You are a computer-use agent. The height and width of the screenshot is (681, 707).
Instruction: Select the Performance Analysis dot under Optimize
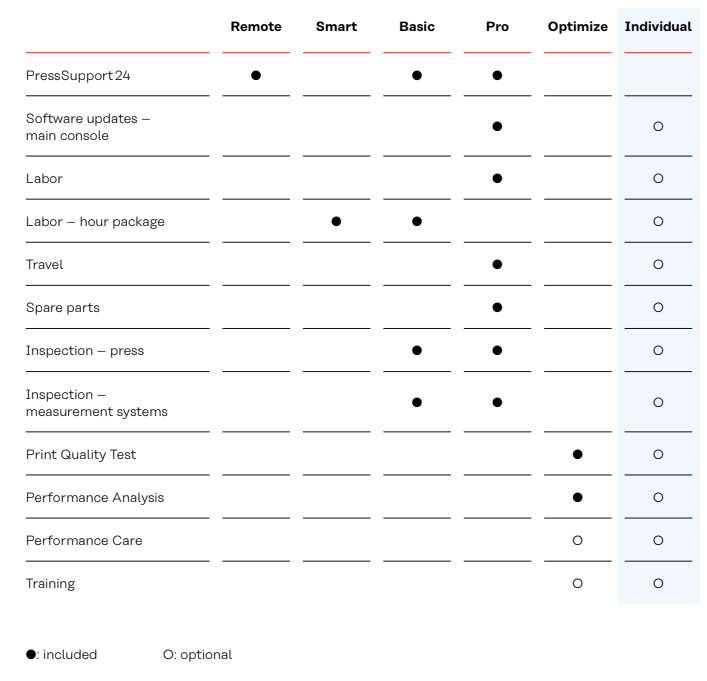click(577, 497)
